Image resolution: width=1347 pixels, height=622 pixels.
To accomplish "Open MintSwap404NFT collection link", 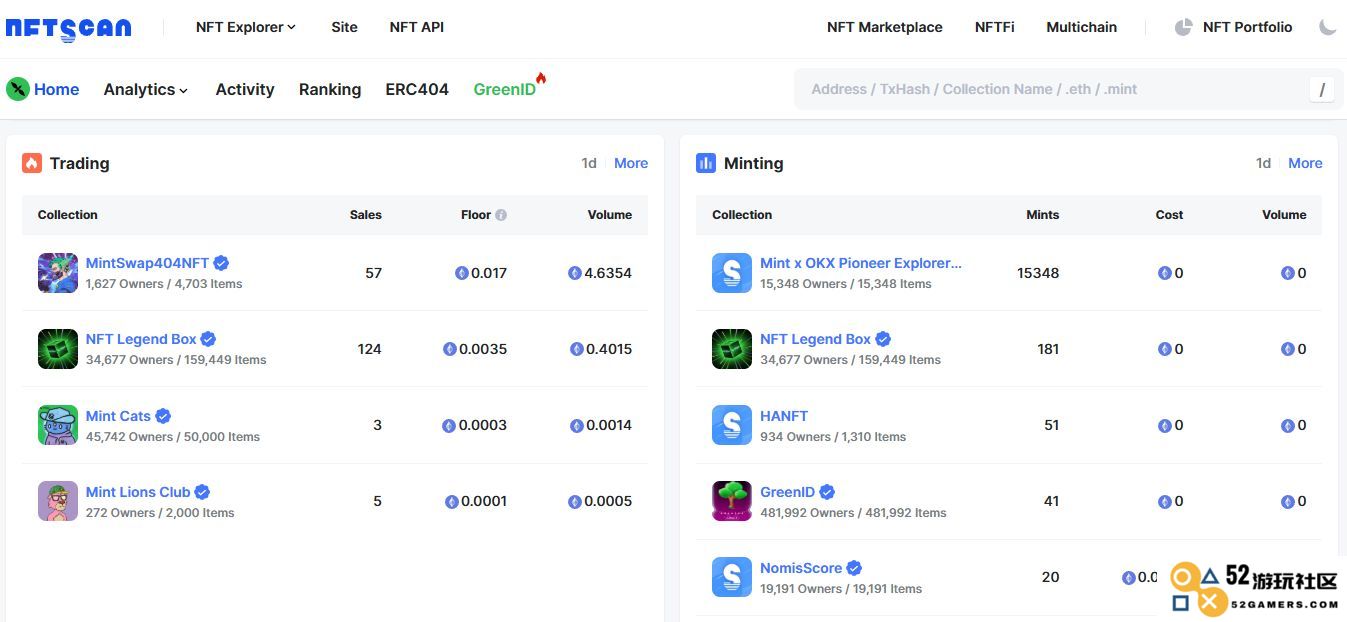I will pyautogui.click(x=147, y=263).
